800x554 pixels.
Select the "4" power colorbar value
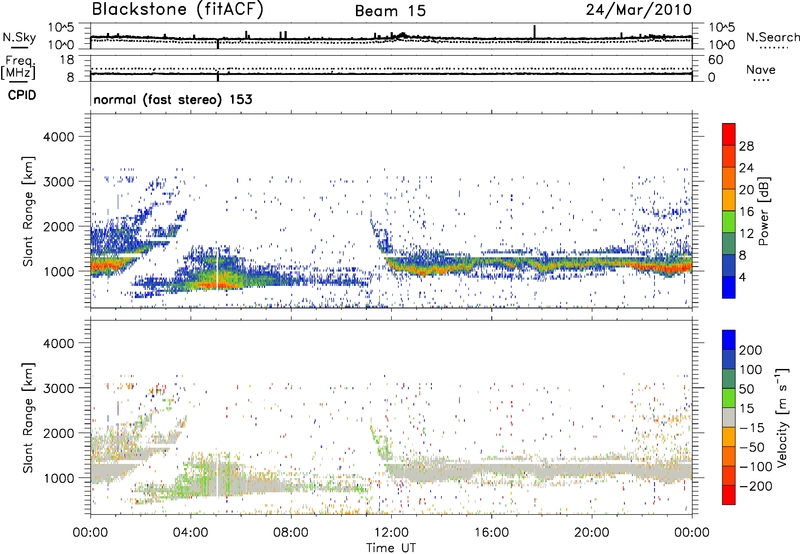tap(742, 277)
